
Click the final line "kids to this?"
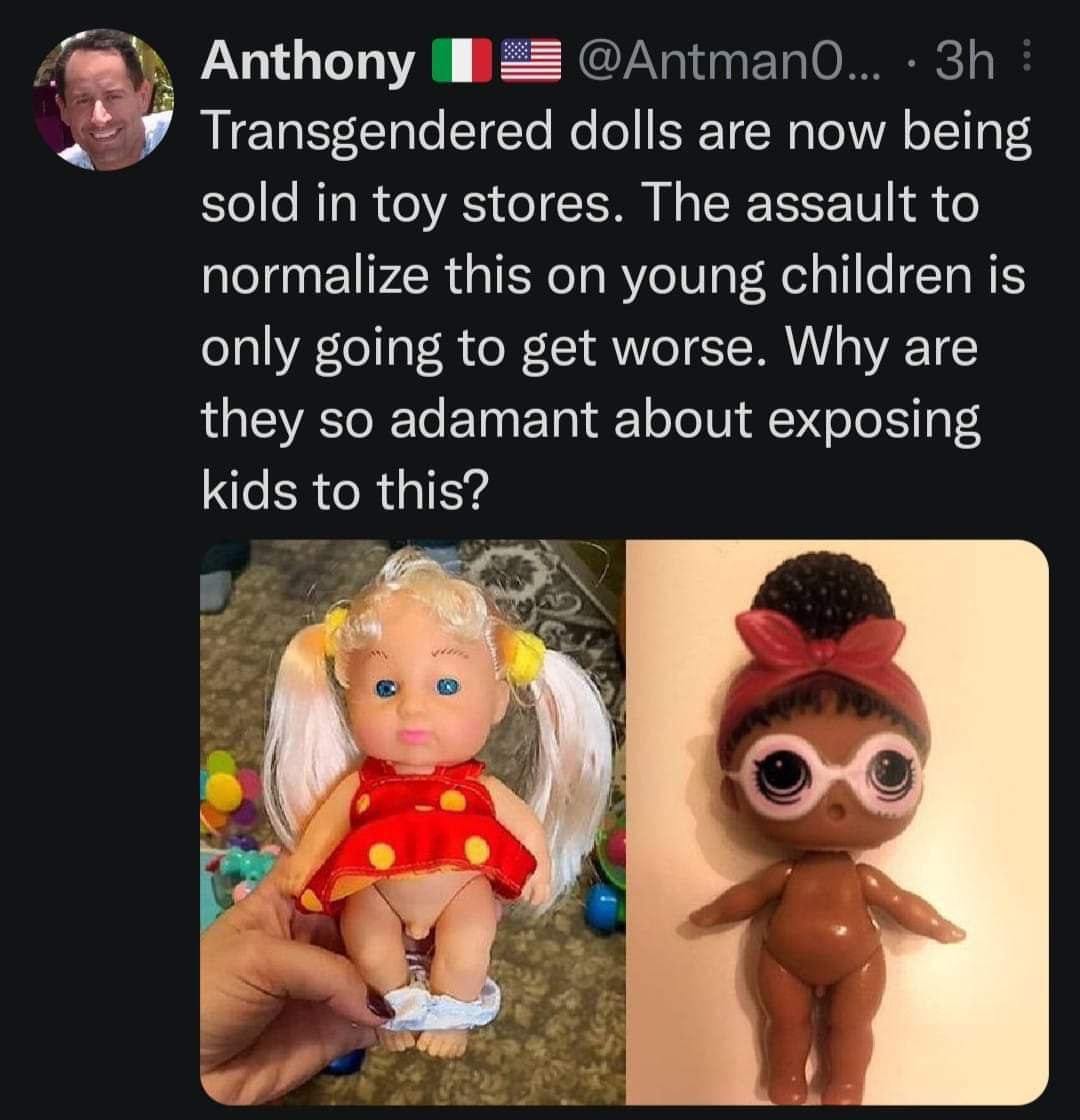[x=346, y=492]
